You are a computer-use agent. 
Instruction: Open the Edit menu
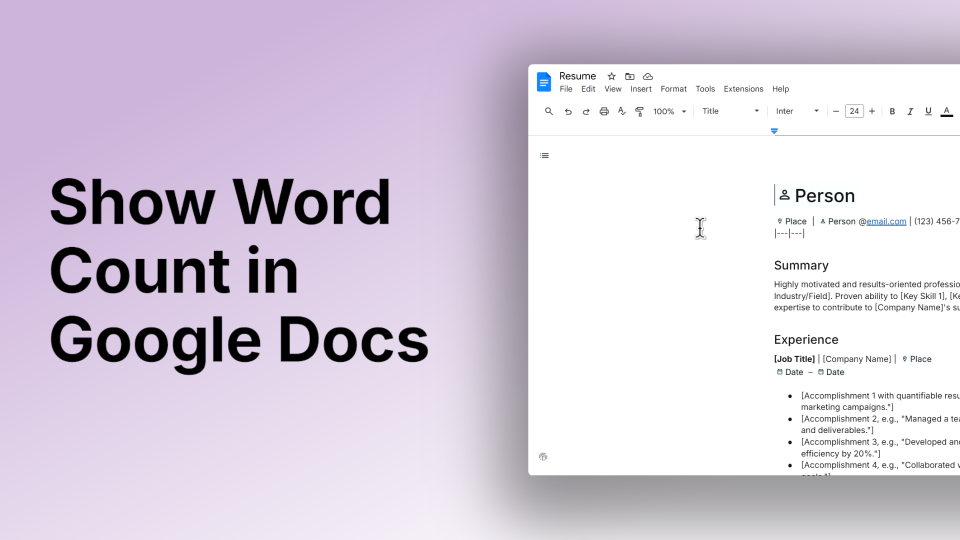coord(588,89)
